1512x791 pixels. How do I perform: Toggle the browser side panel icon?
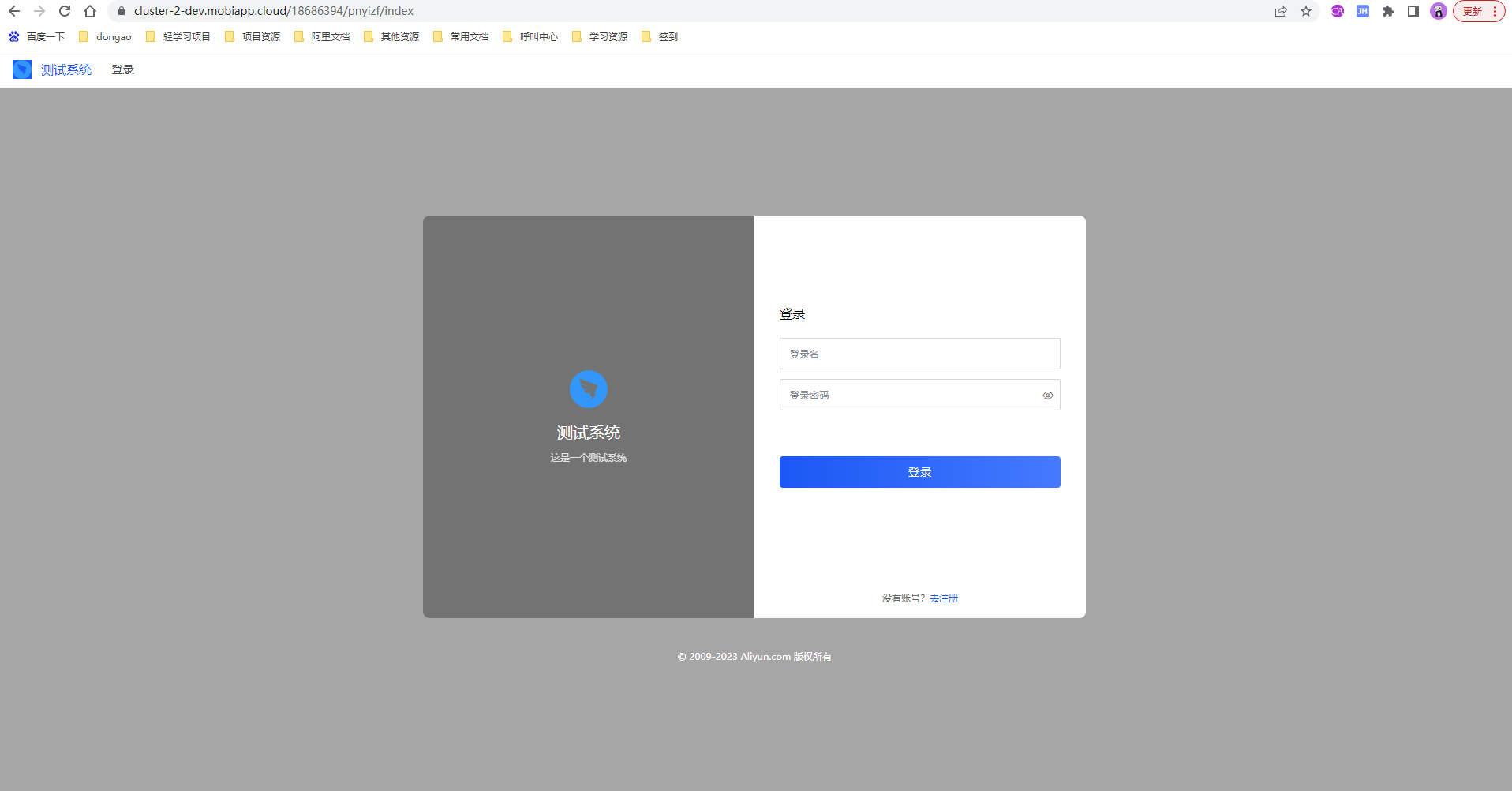coord(1413,11)
